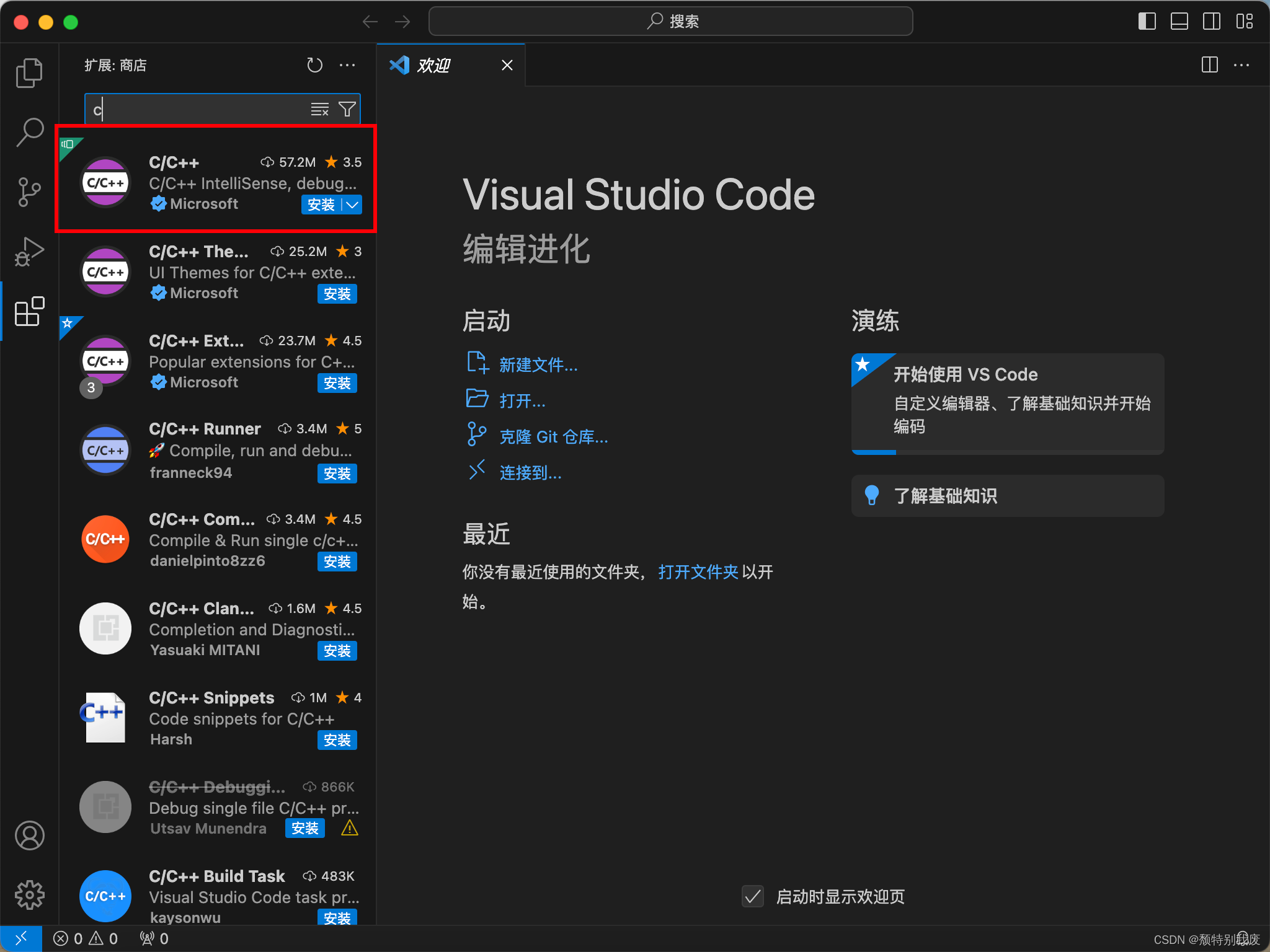The width and height of the screenshot is (1270, 952).
Task: Click the 打开文件夹 link
Action: pyautogui.click(x=698, y=572)
